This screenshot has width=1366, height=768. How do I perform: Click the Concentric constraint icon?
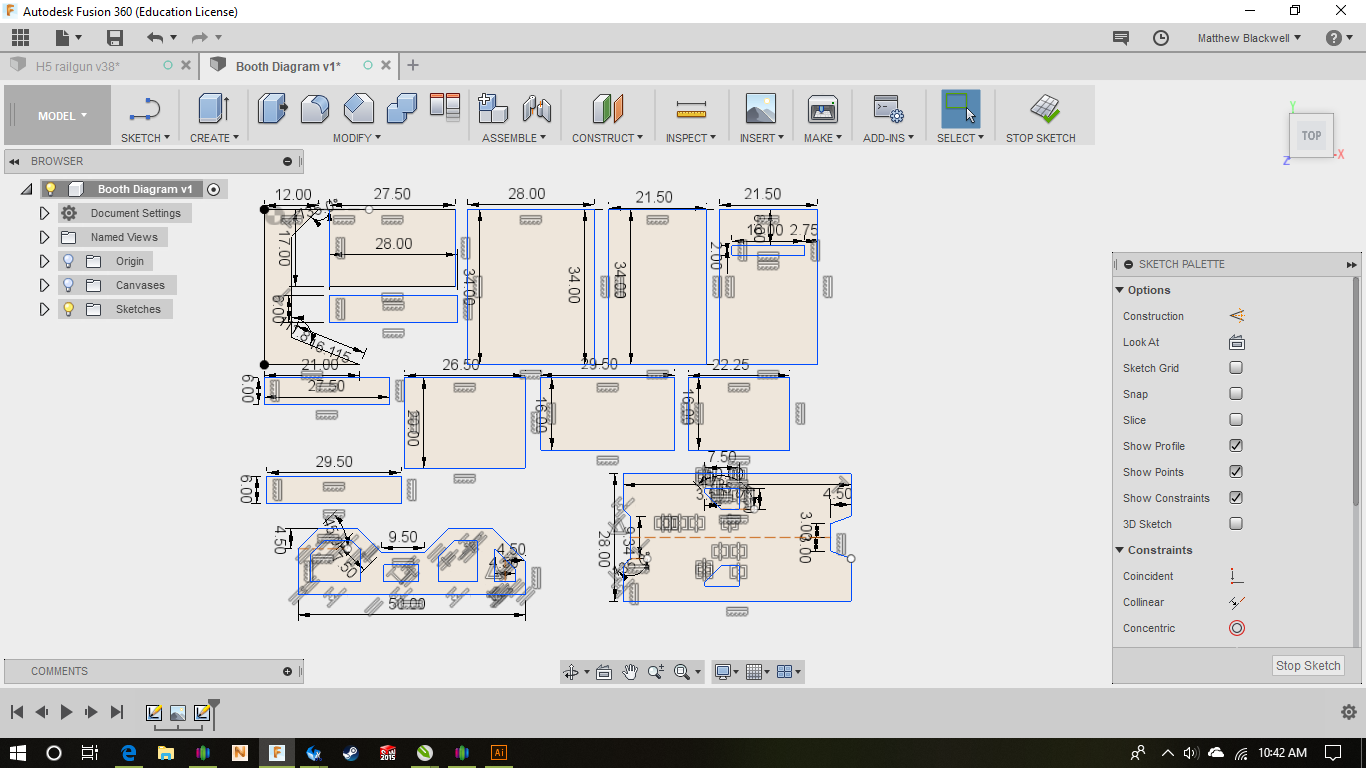[x=1237, y=628]
